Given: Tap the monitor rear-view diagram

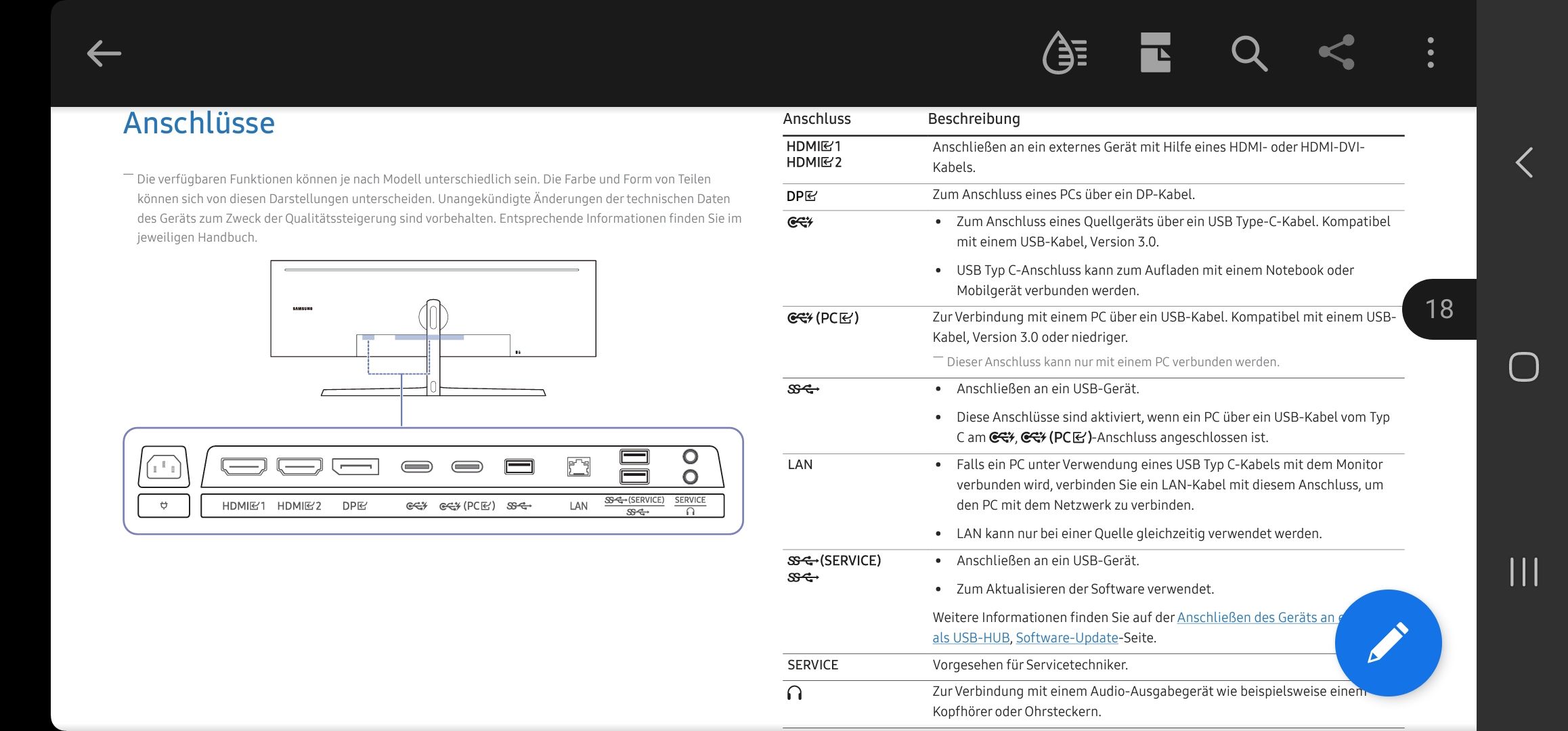Looking at the screenshot, I should (x=433, y=332).
